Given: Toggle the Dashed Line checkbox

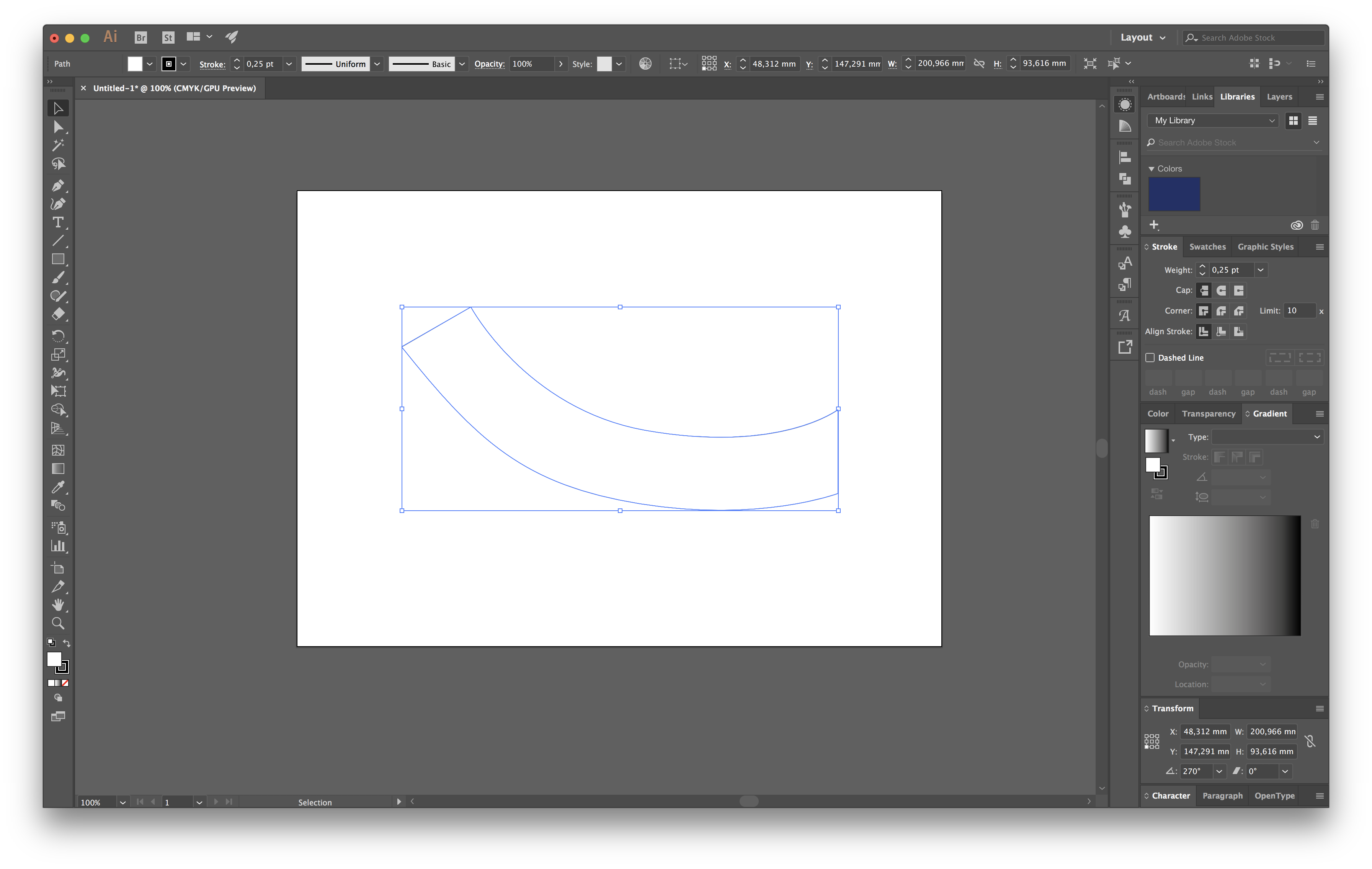Looking at the screenshot, I should pos(1150,357).
